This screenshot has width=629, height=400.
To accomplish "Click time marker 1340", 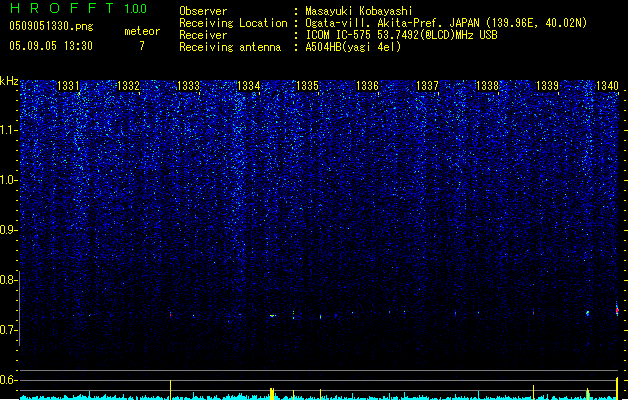I will (607, 86).
